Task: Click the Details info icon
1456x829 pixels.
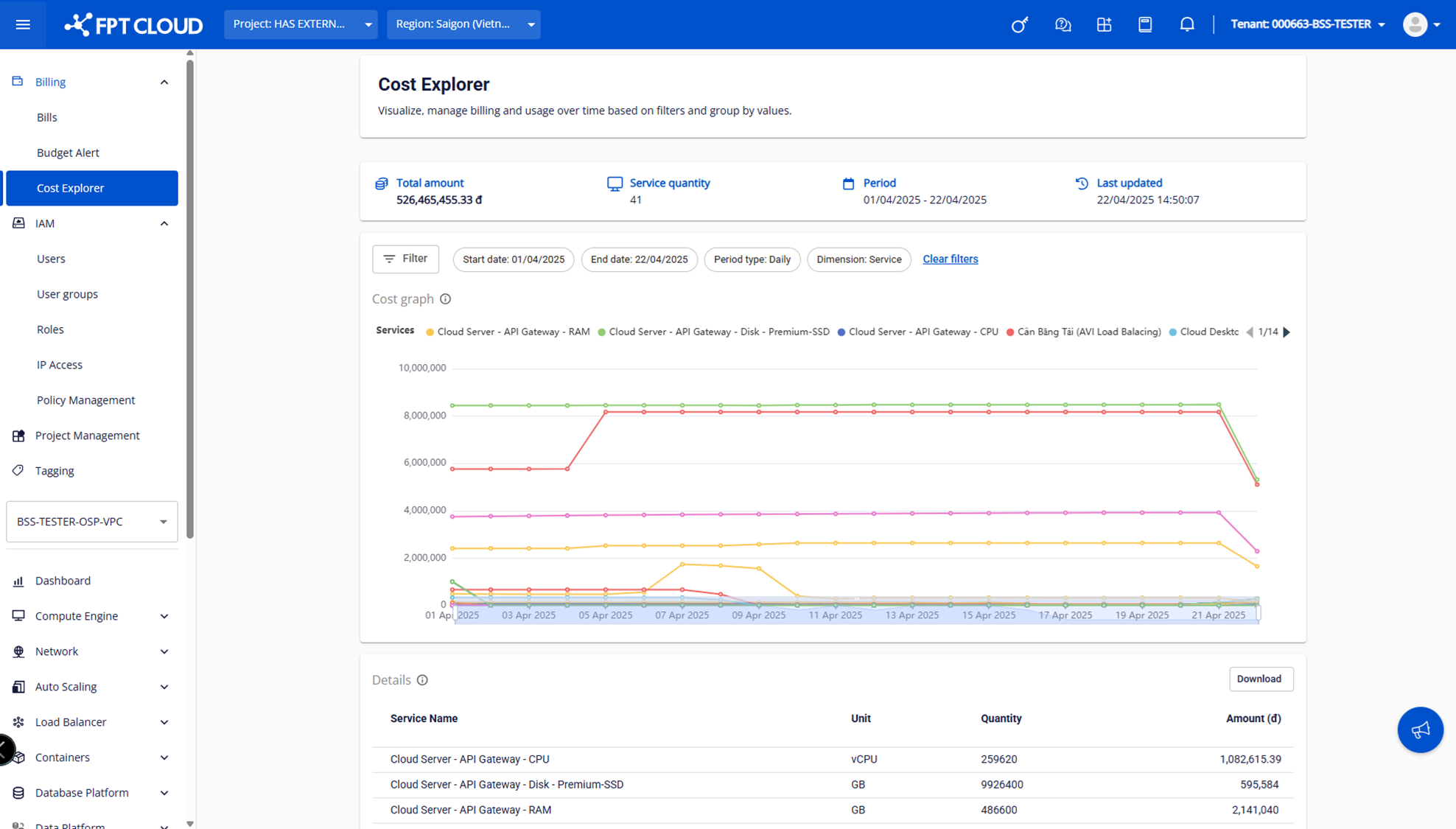Action: tap(422, 680)
